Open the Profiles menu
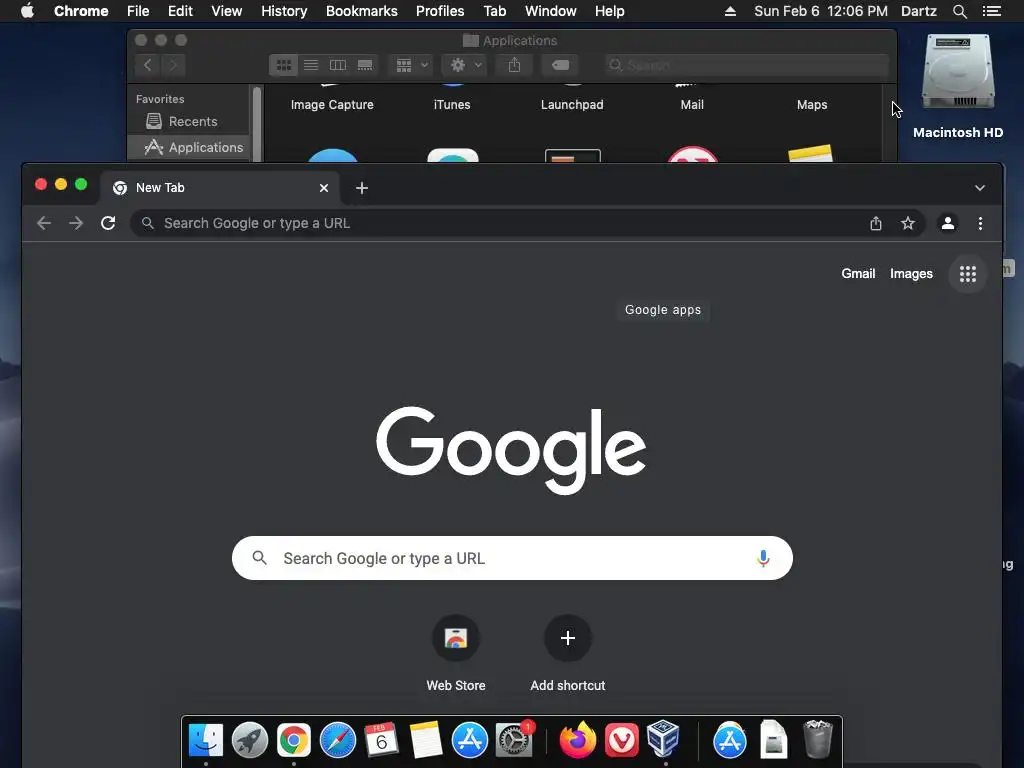 click(440, 11)
